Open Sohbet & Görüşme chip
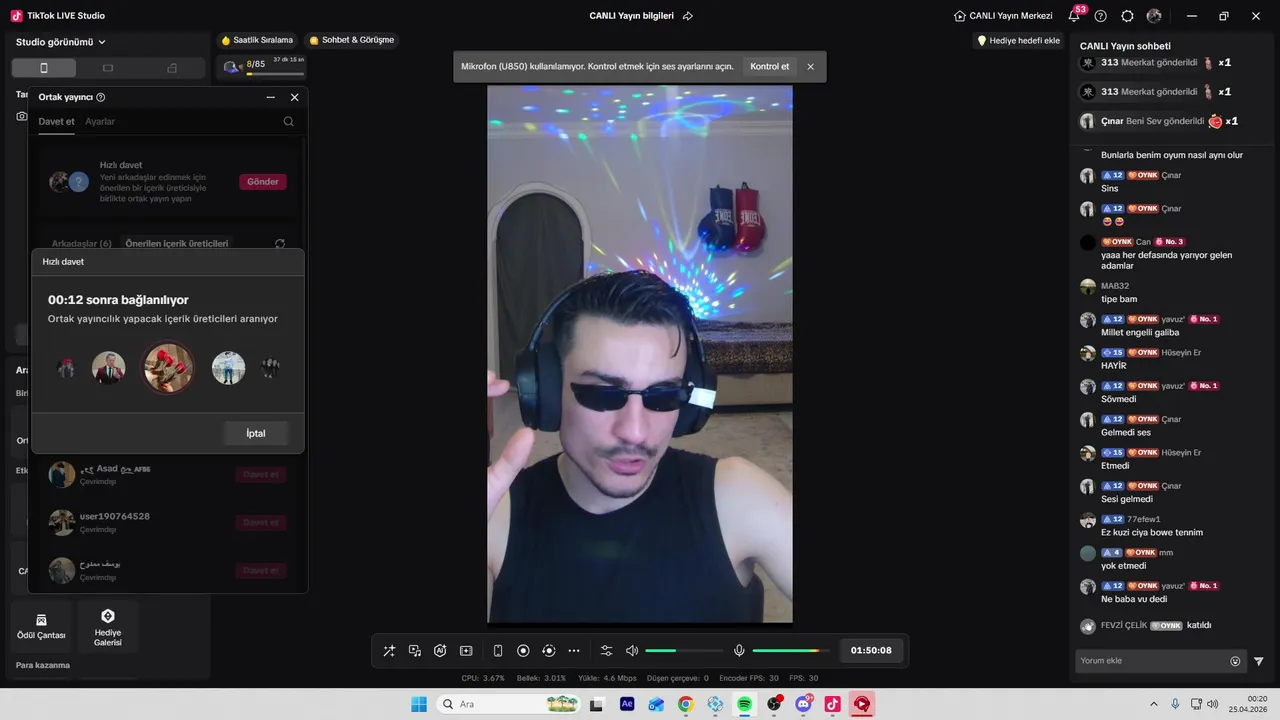The width and height of the screenshot is (1280, 720). coord(352,40)
